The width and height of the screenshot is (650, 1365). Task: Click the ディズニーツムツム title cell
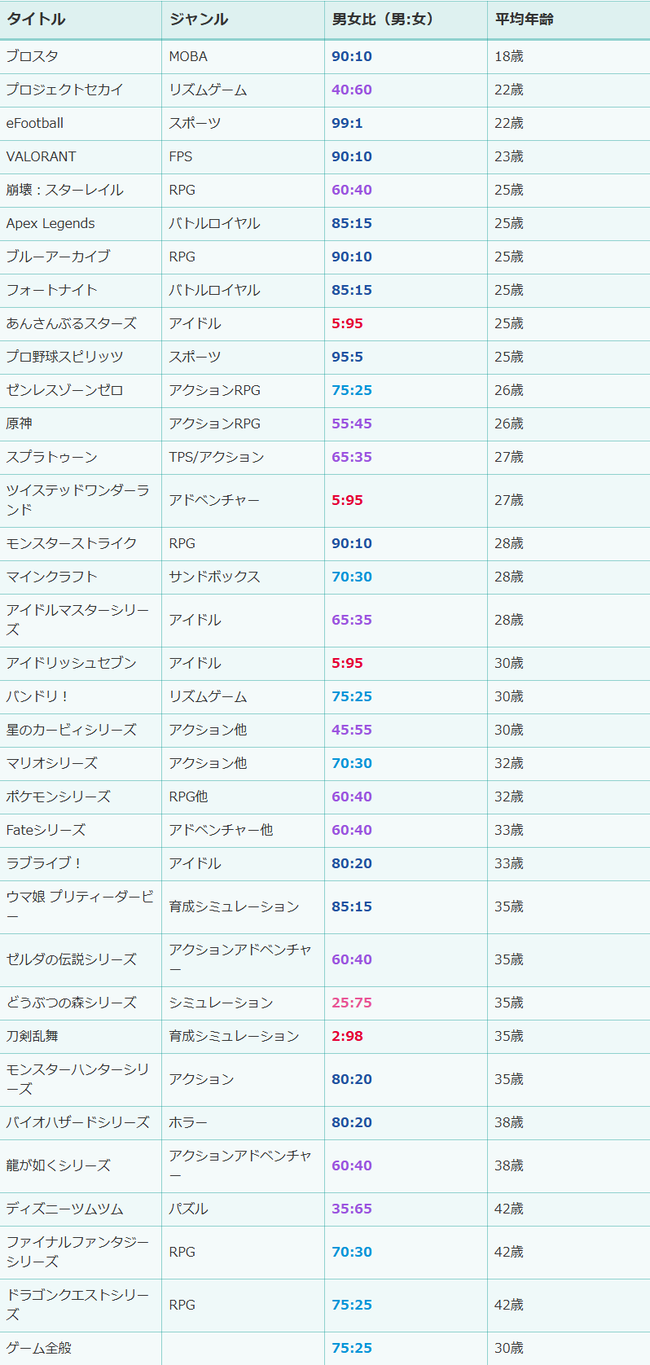pos(81,1210)
